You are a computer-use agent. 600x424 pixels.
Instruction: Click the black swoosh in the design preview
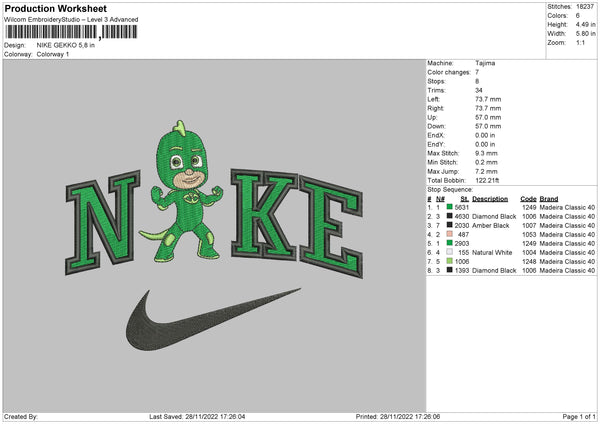point(212,320)
